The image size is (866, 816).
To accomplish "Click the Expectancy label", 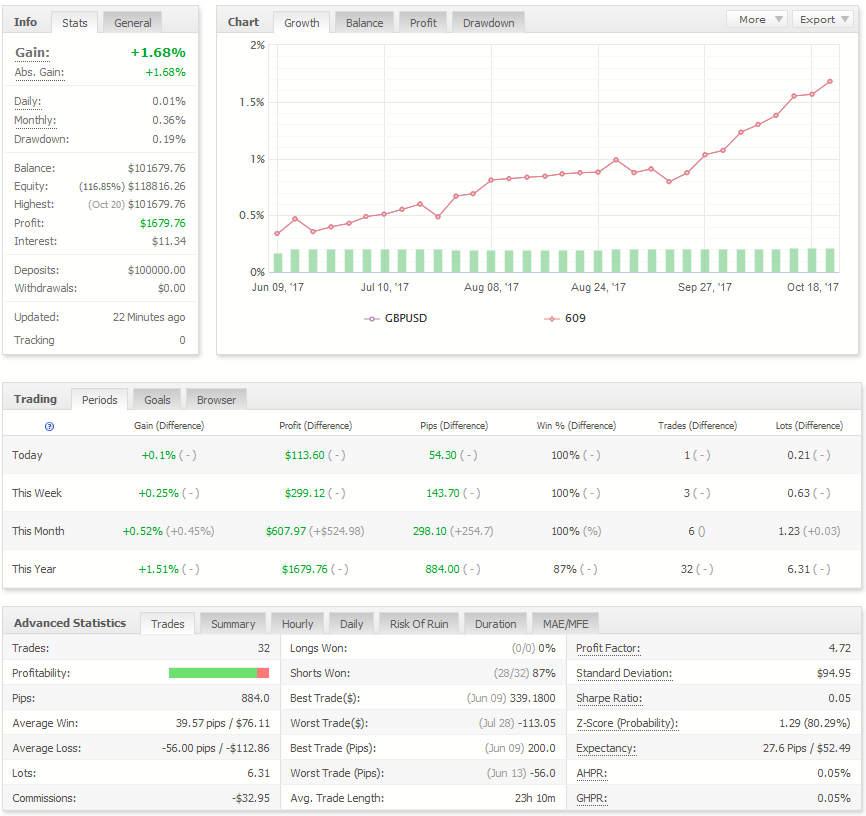I will tap(606, 748).
